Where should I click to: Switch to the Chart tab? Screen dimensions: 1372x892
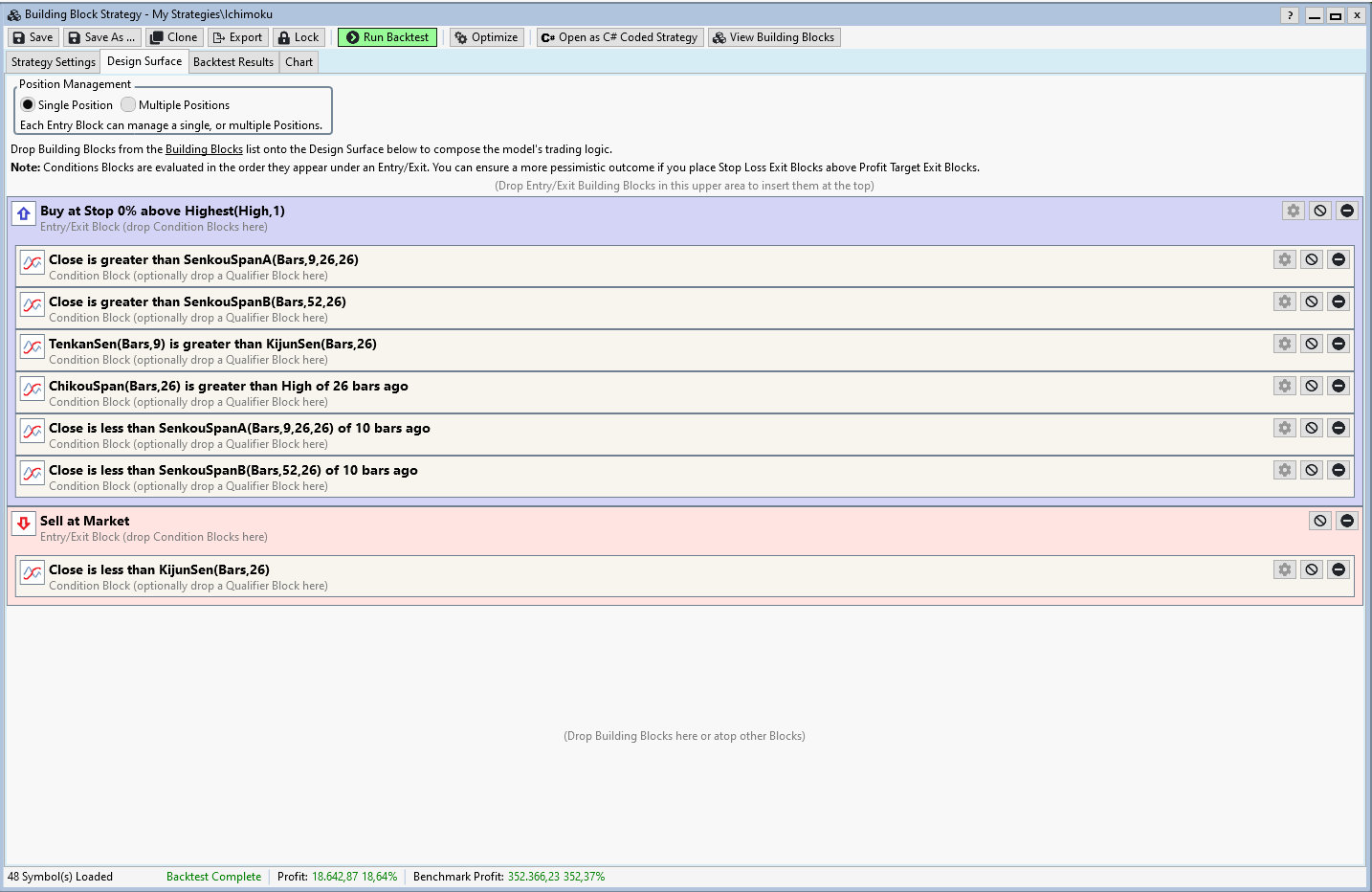click(x=299, y=62)
